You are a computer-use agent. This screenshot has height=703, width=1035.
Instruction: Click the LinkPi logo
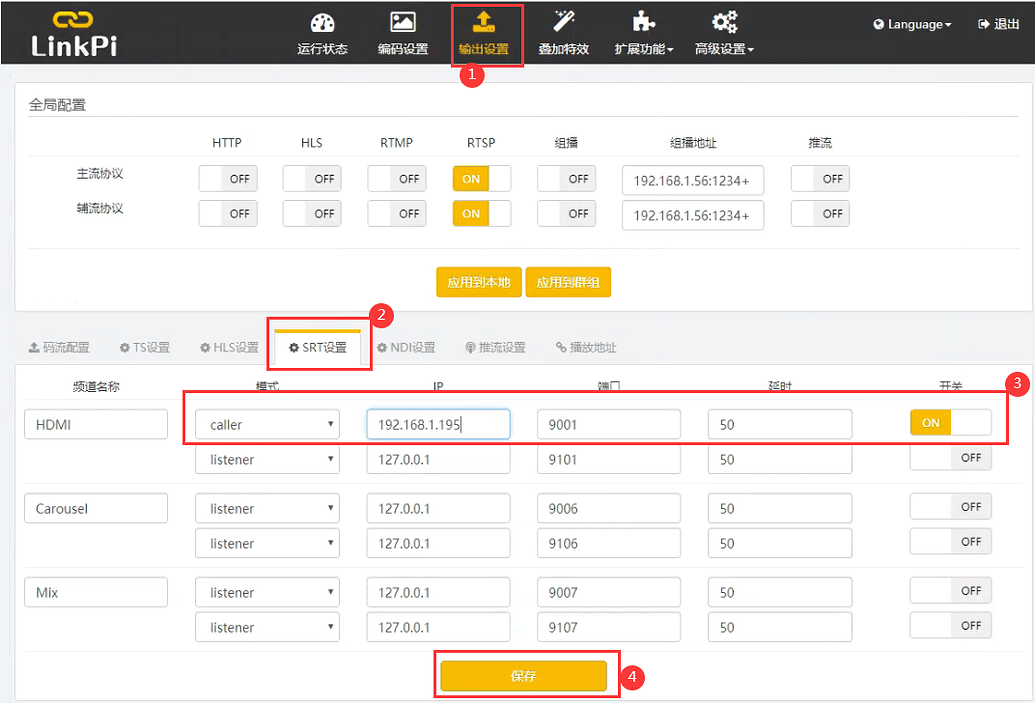(72, 33)
